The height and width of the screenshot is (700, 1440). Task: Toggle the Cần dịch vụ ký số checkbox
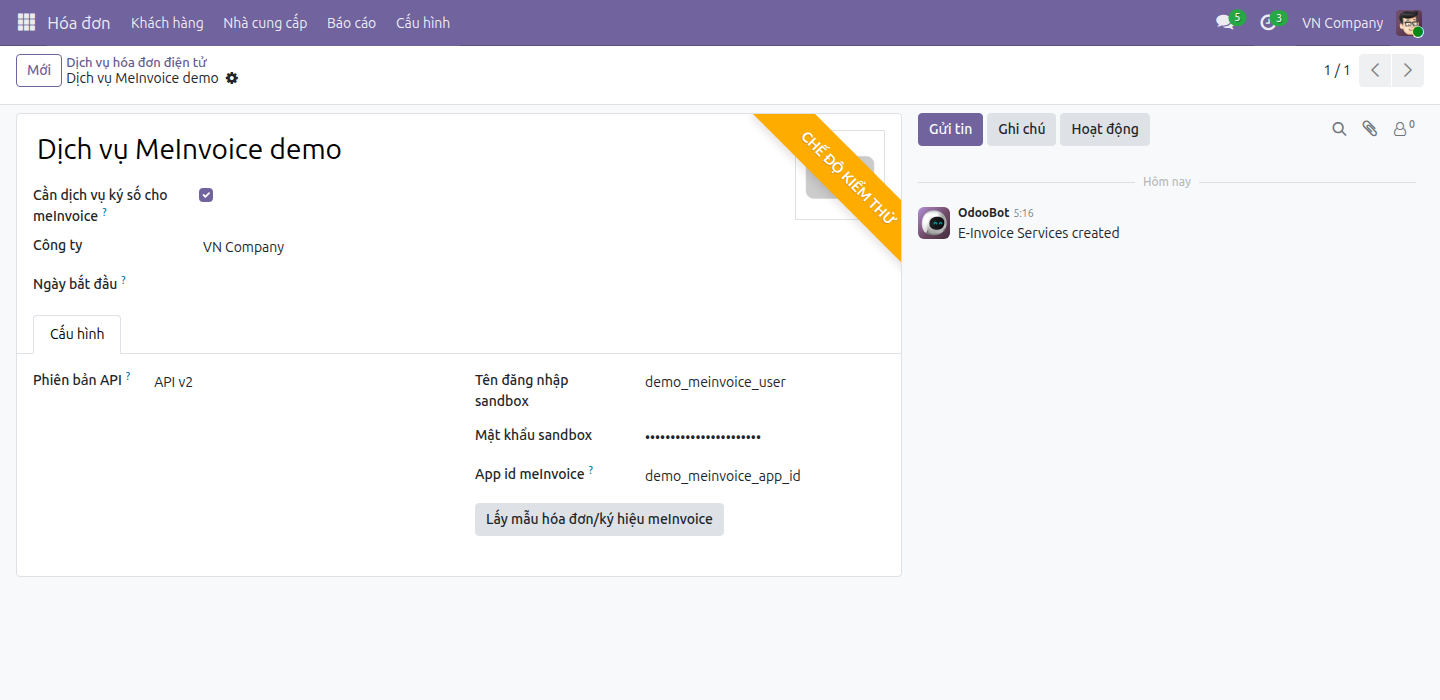206,195
